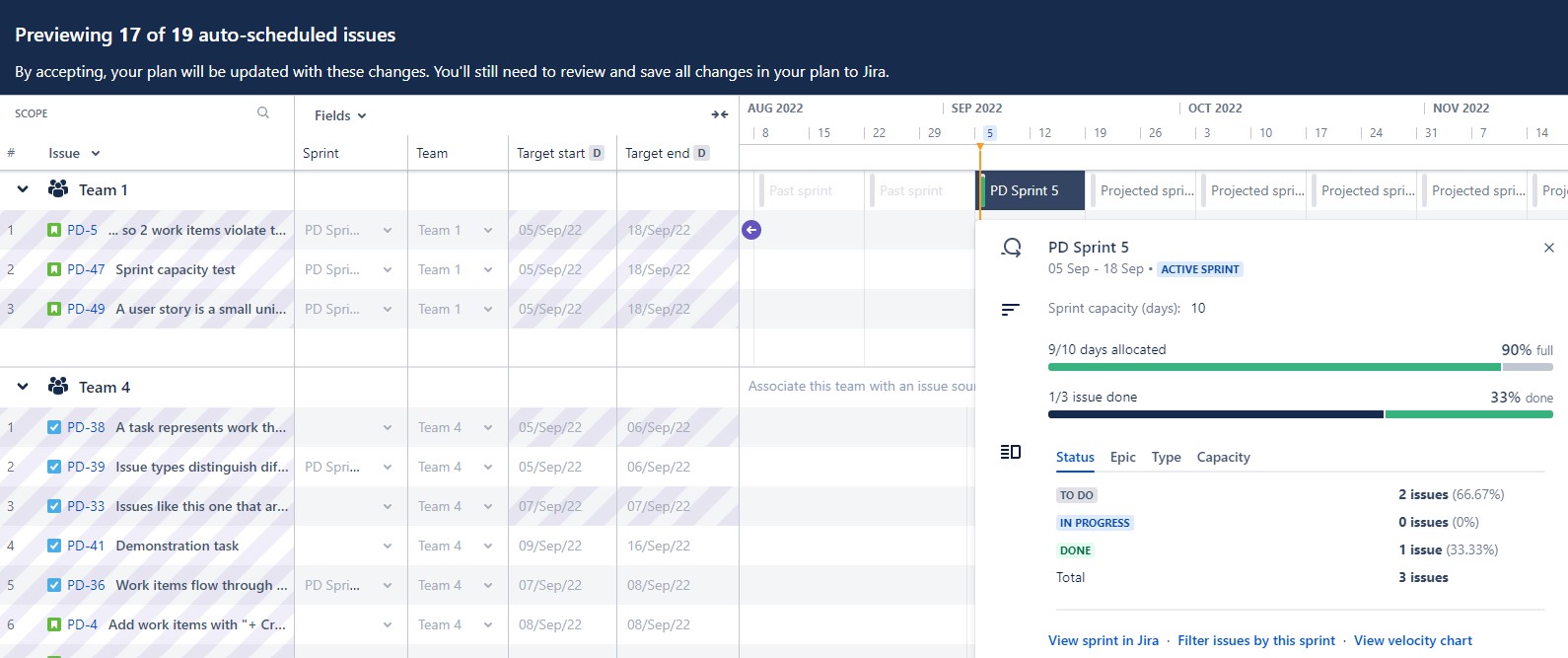The width and height of the screenshot is (1568, 658).
Task: Click 'Sprint capacity test' issue title
Action: [176, 269]
